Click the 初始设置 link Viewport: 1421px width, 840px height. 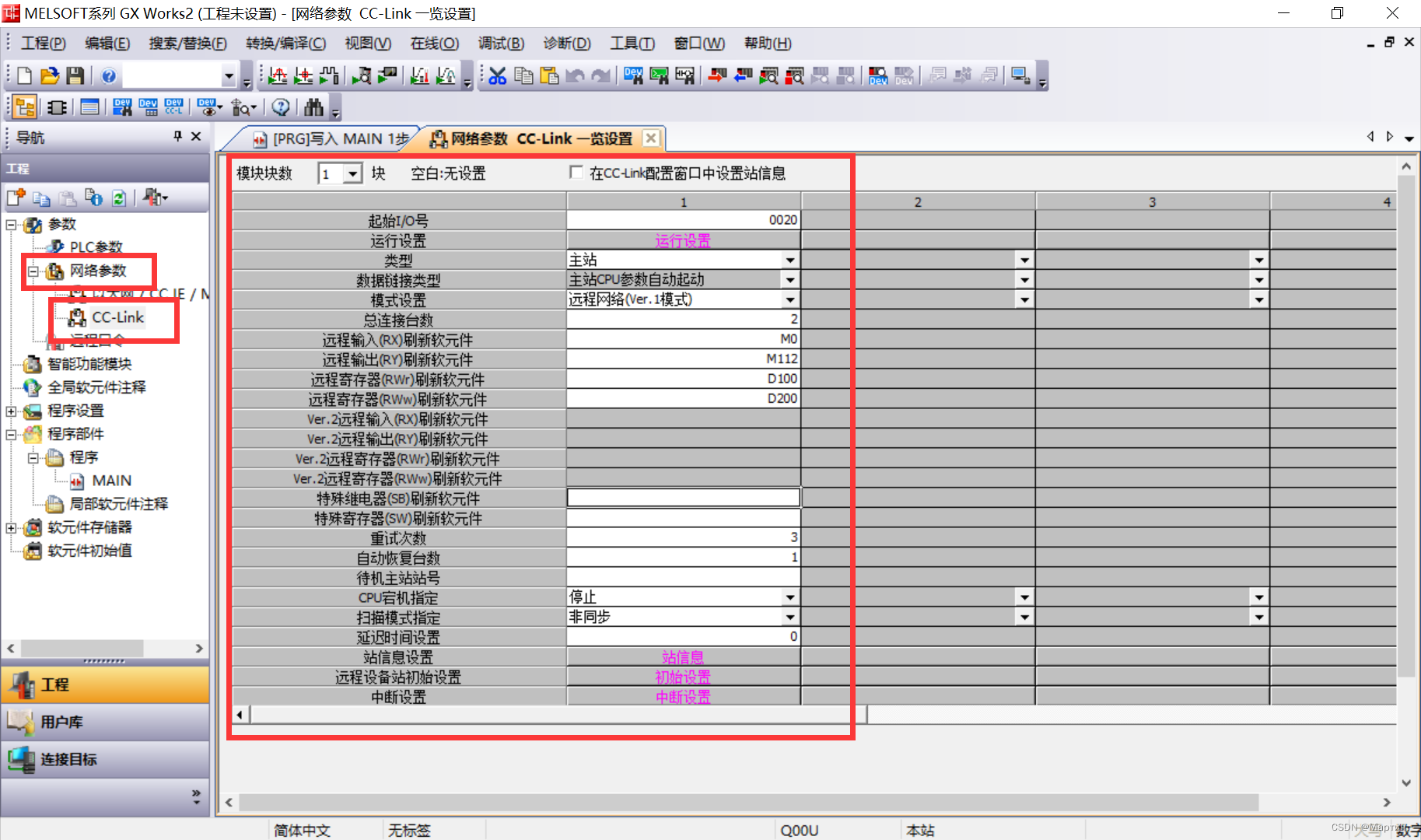[683, 677]
